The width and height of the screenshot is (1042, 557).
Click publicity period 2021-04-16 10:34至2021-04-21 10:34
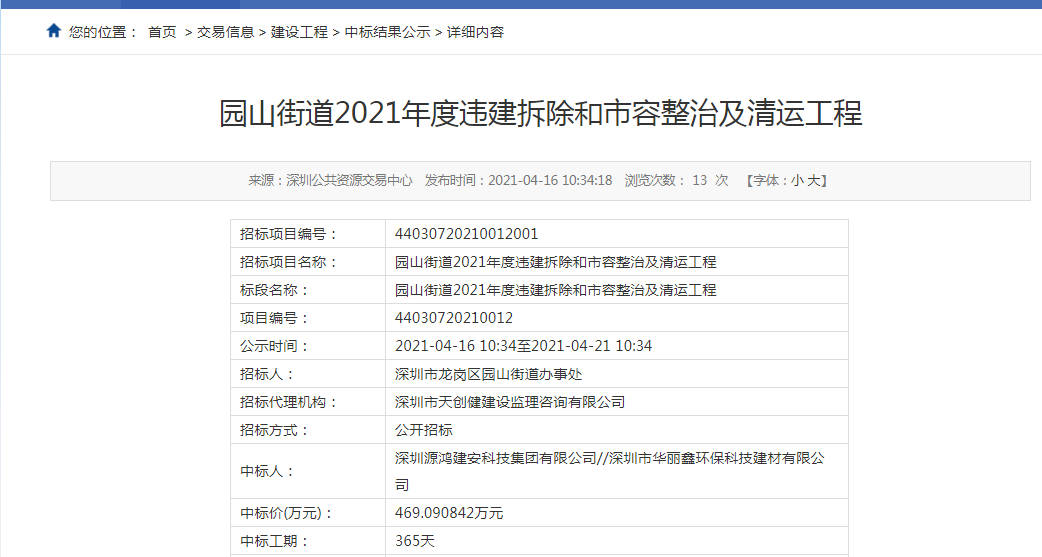524,346
